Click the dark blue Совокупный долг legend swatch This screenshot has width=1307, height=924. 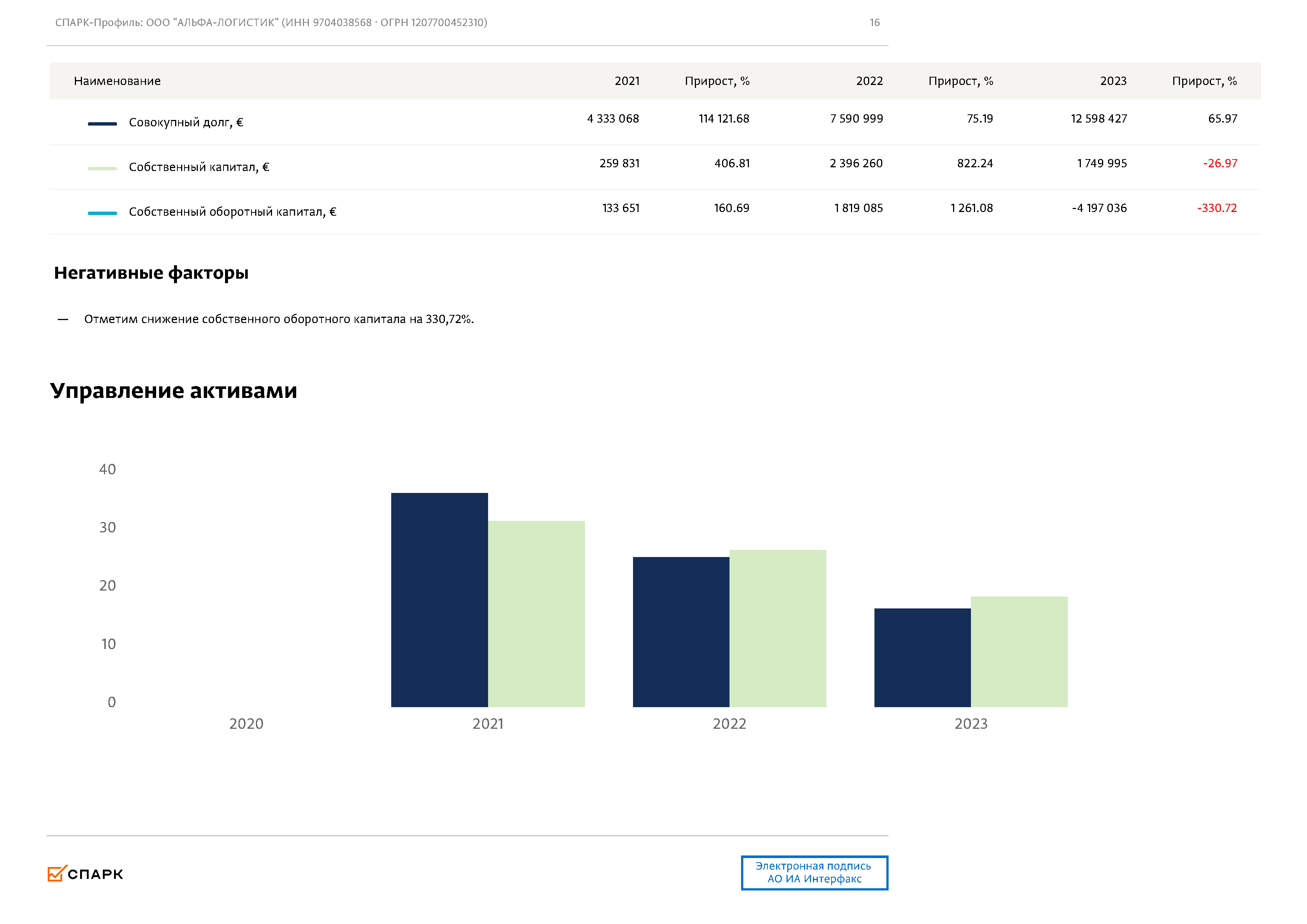coord(102,124)
